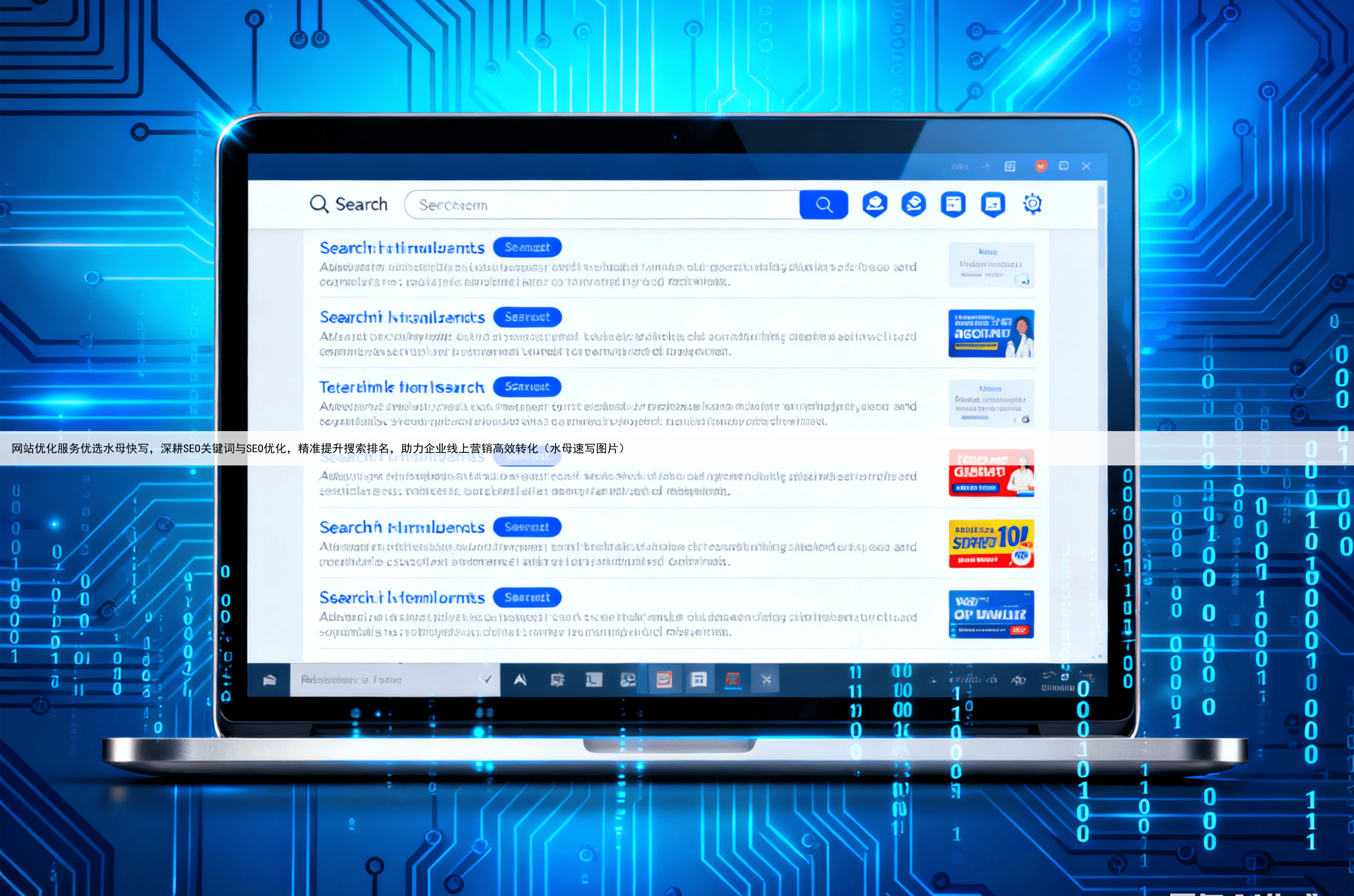Click the blue pill button on fifth result
This screenshot has width=1354, height=896.
[526, 527]
